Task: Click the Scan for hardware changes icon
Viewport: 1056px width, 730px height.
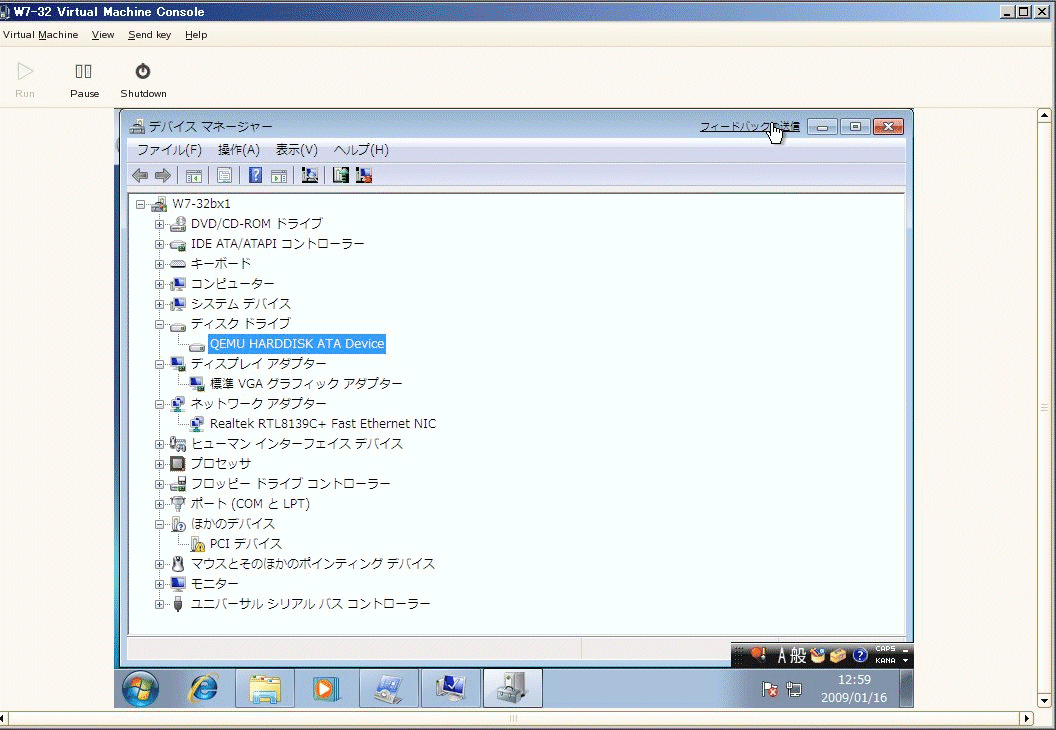Action: [310, 175]
